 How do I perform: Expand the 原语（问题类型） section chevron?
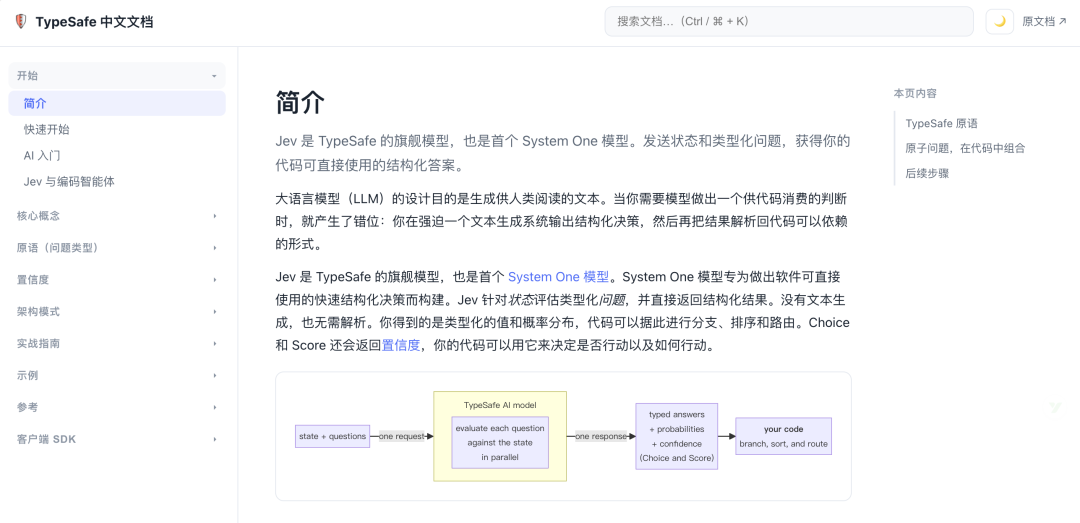214,248
